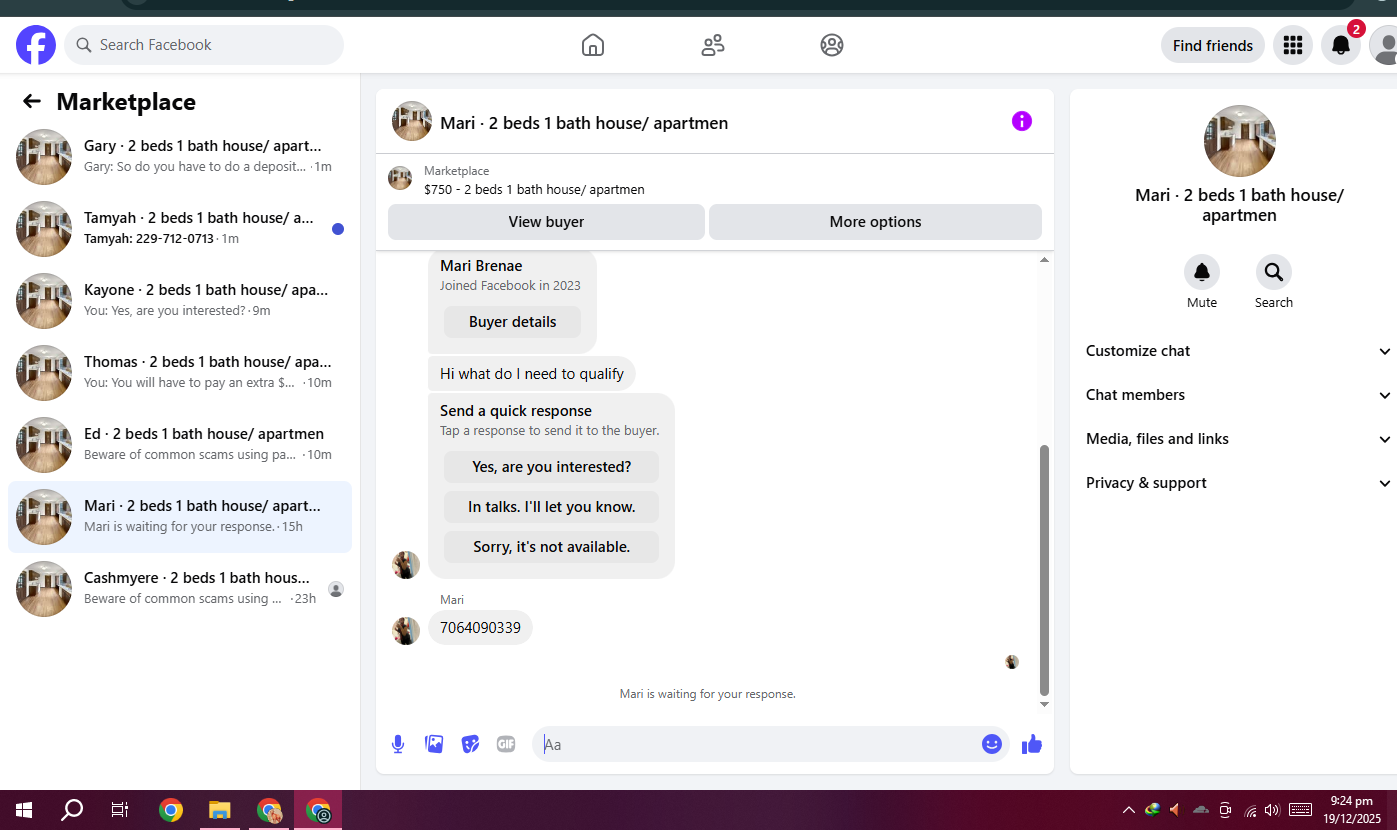Viewport: 1397px width, 830px height.
Task: Open Tamyah conversation in list
Action: 180,229
